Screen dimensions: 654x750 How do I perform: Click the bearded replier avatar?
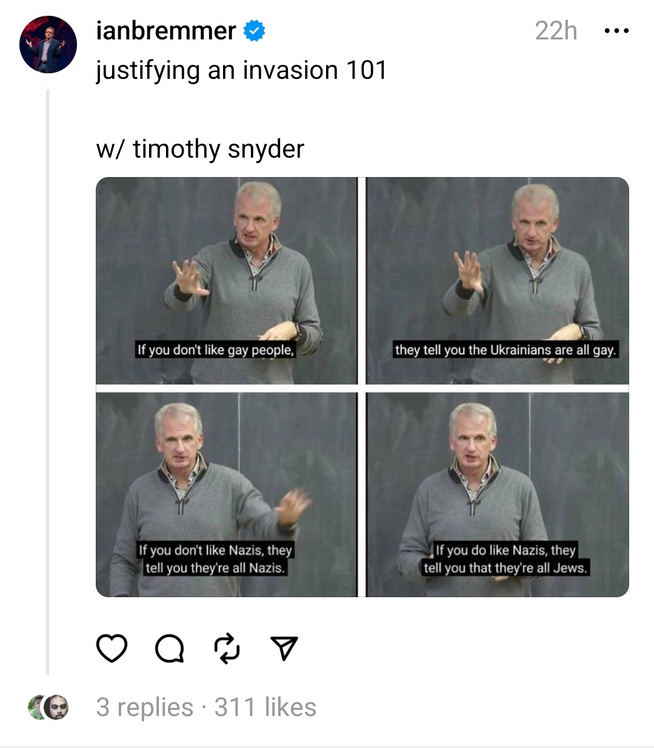(57, 707)
